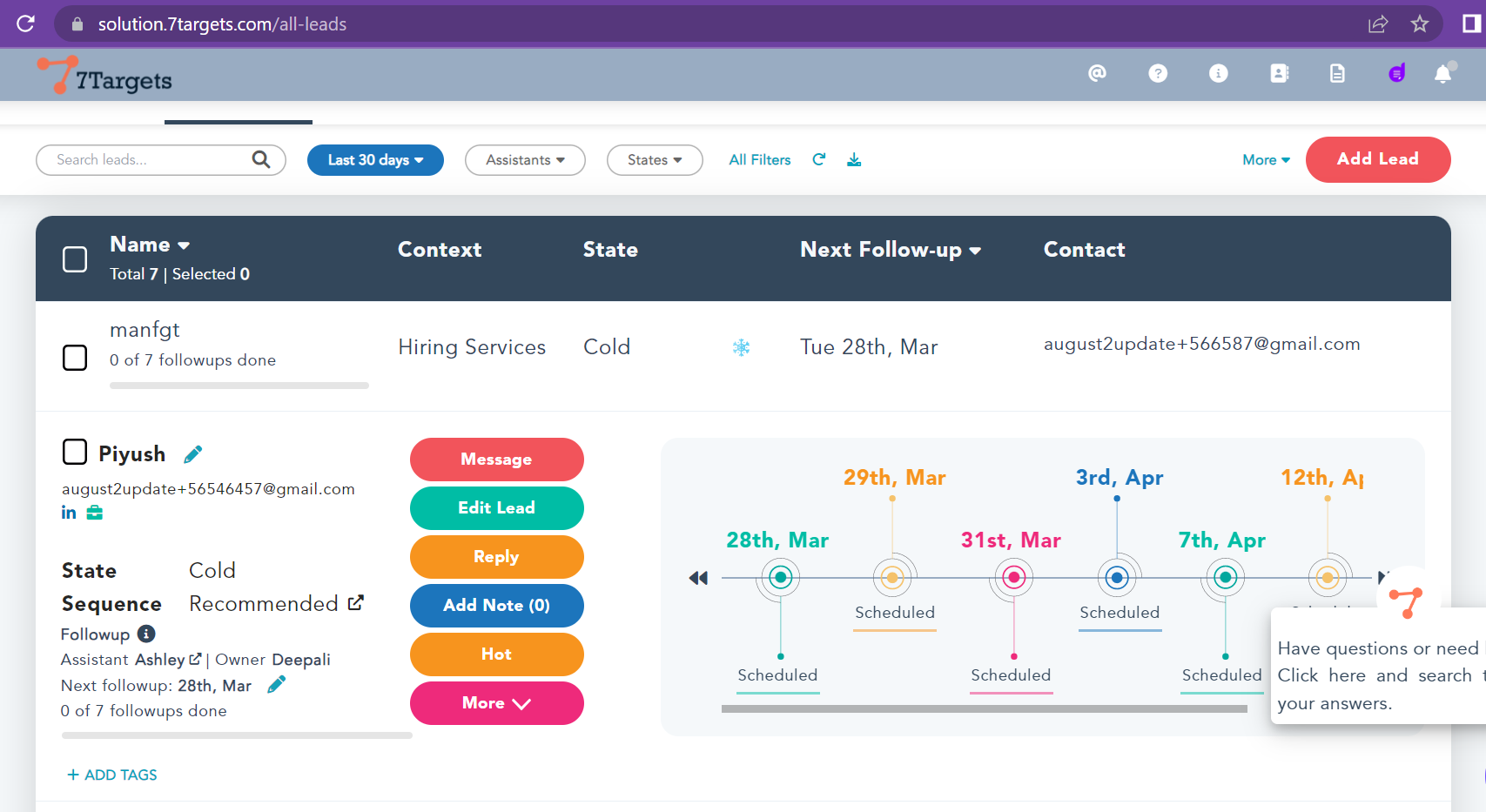
Task: Click the rewind arrows on timeline
Action: [x=698, y=578]
